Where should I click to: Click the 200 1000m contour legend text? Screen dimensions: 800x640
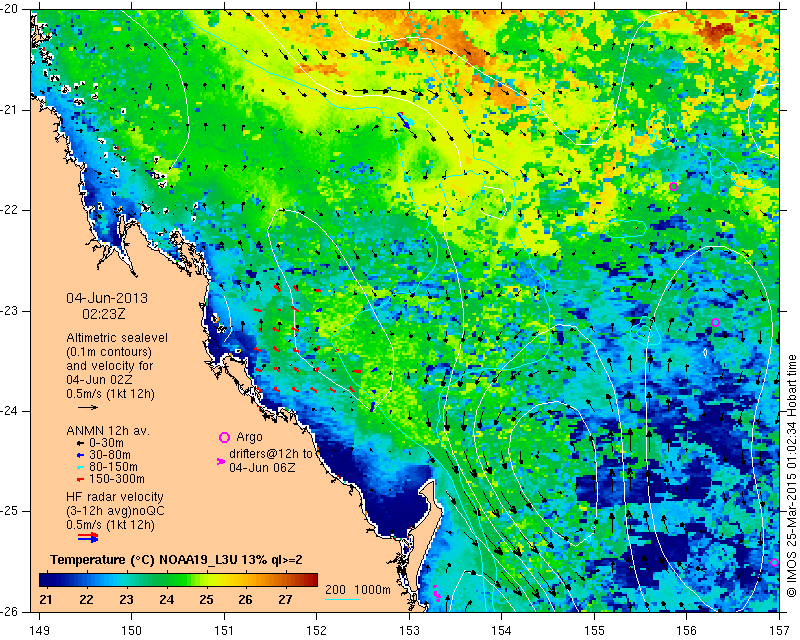pyautogui.click(x=358, y=590)
